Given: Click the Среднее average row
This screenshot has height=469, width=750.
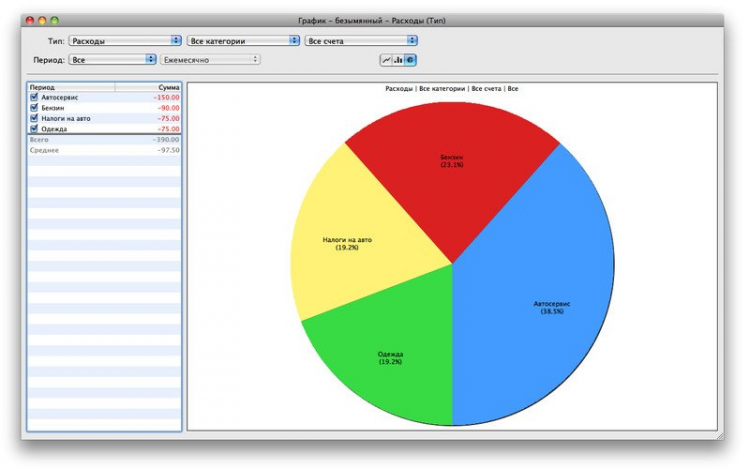Looking at the screenshot, I should point(104,150).
